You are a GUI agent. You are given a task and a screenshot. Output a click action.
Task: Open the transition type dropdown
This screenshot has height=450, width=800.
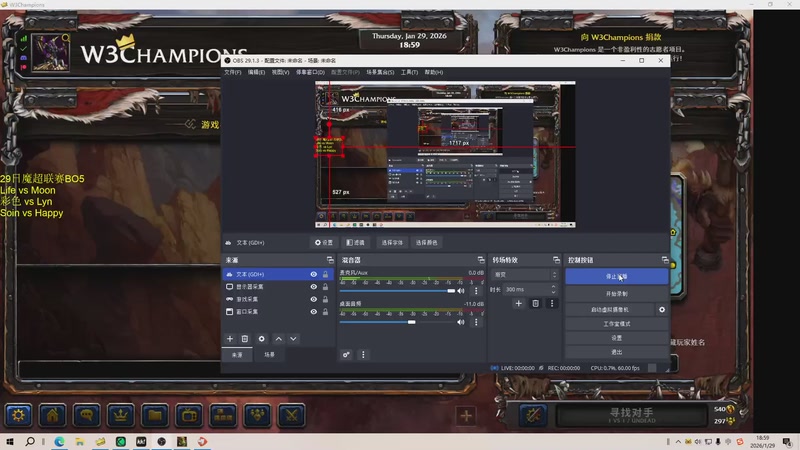524,274
